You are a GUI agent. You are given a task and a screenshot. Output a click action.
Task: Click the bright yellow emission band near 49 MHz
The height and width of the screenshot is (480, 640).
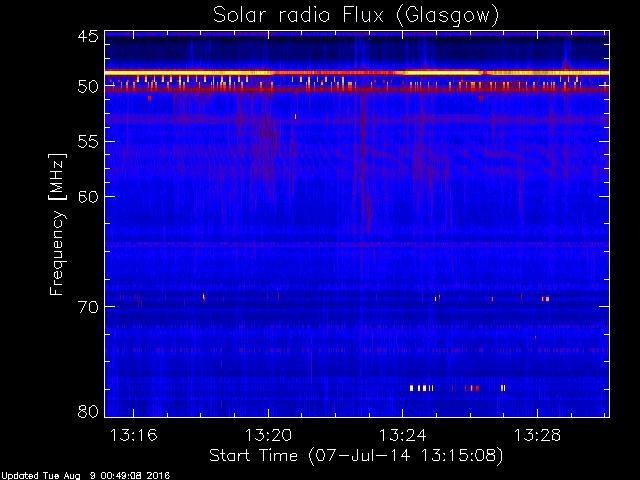[x=357, y=73]
